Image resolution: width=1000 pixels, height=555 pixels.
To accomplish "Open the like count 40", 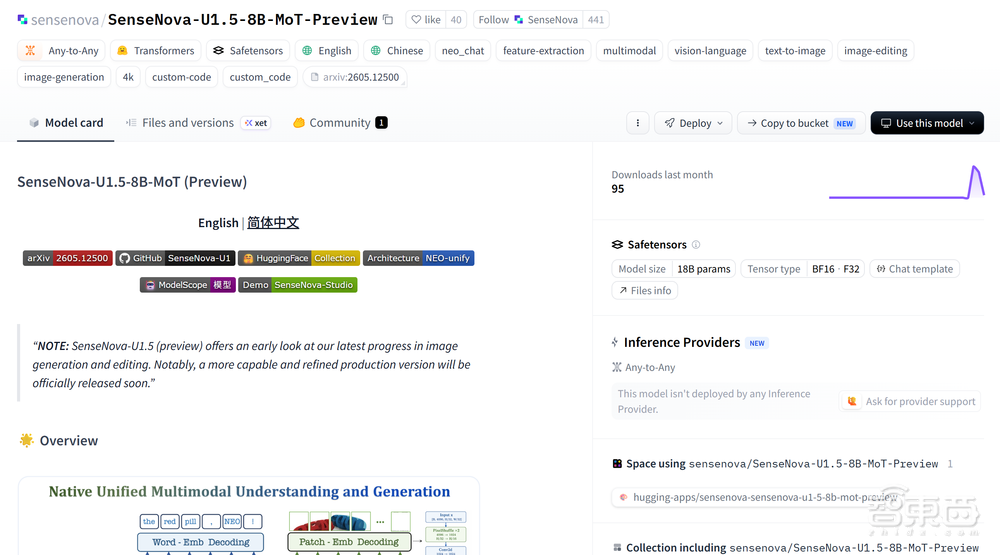I will (x=456, y=20).
